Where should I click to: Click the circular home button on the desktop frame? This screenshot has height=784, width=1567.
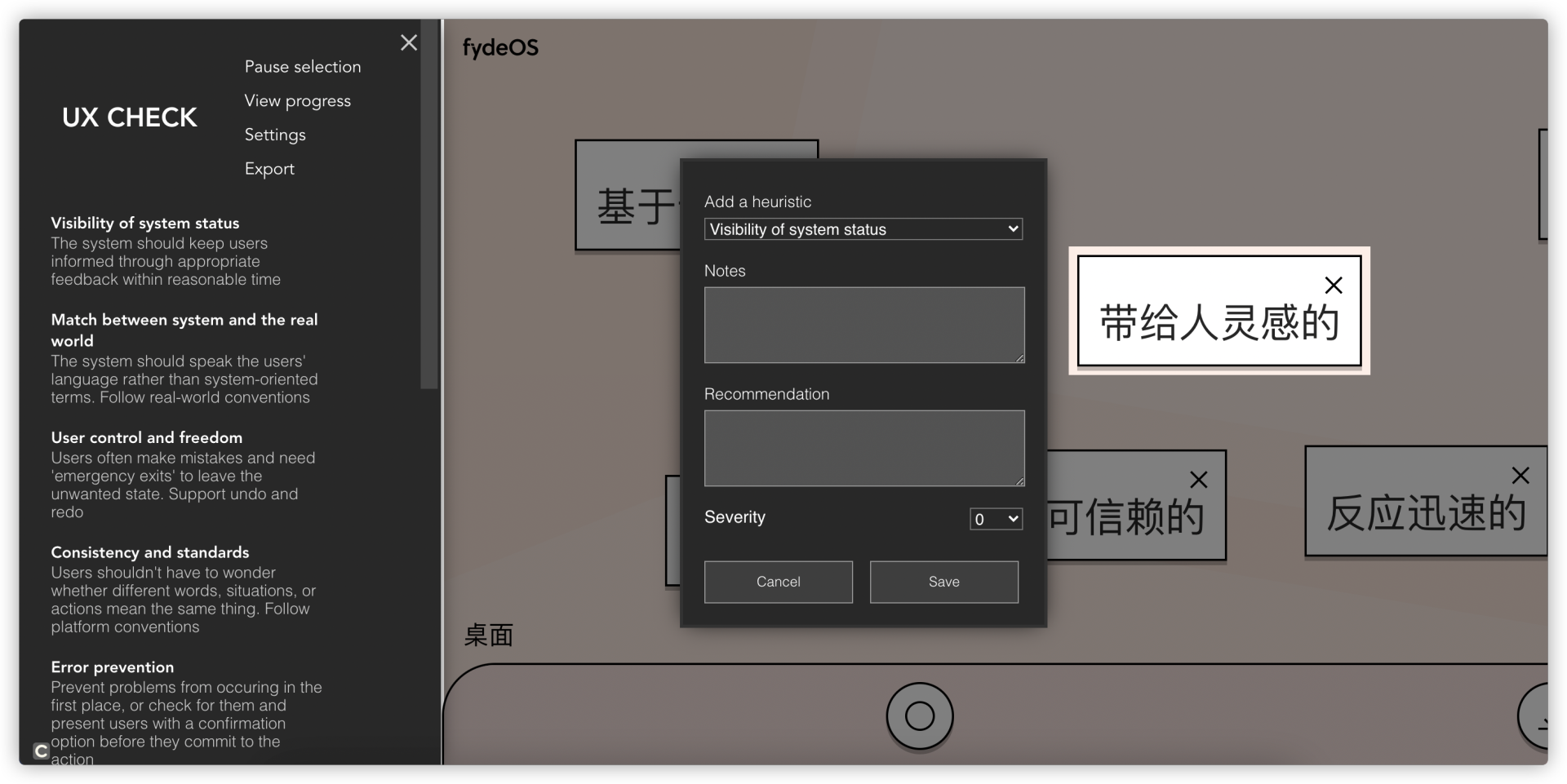click(920, 715)
